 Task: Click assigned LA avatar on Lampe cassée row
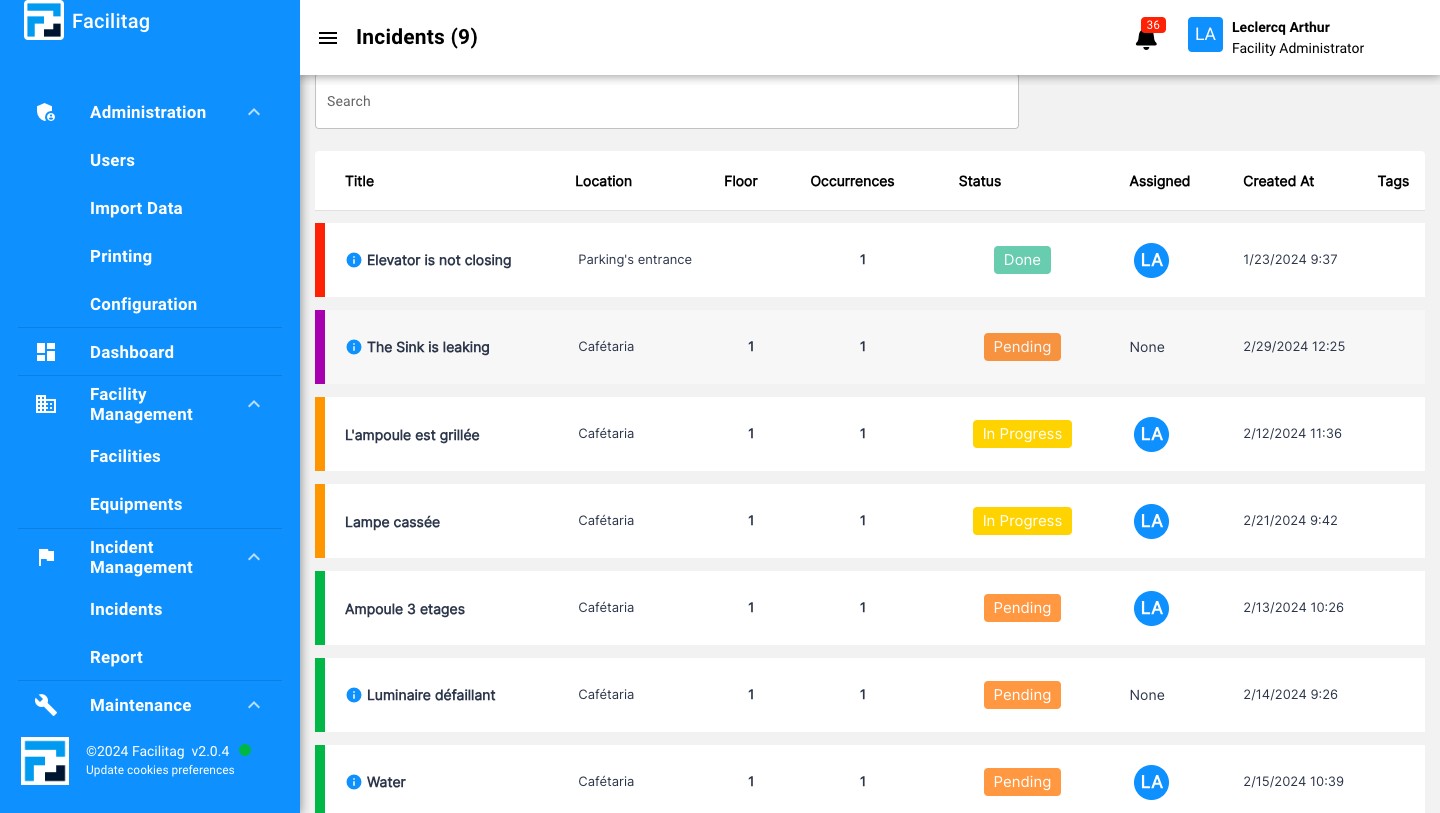point(1151,521)
